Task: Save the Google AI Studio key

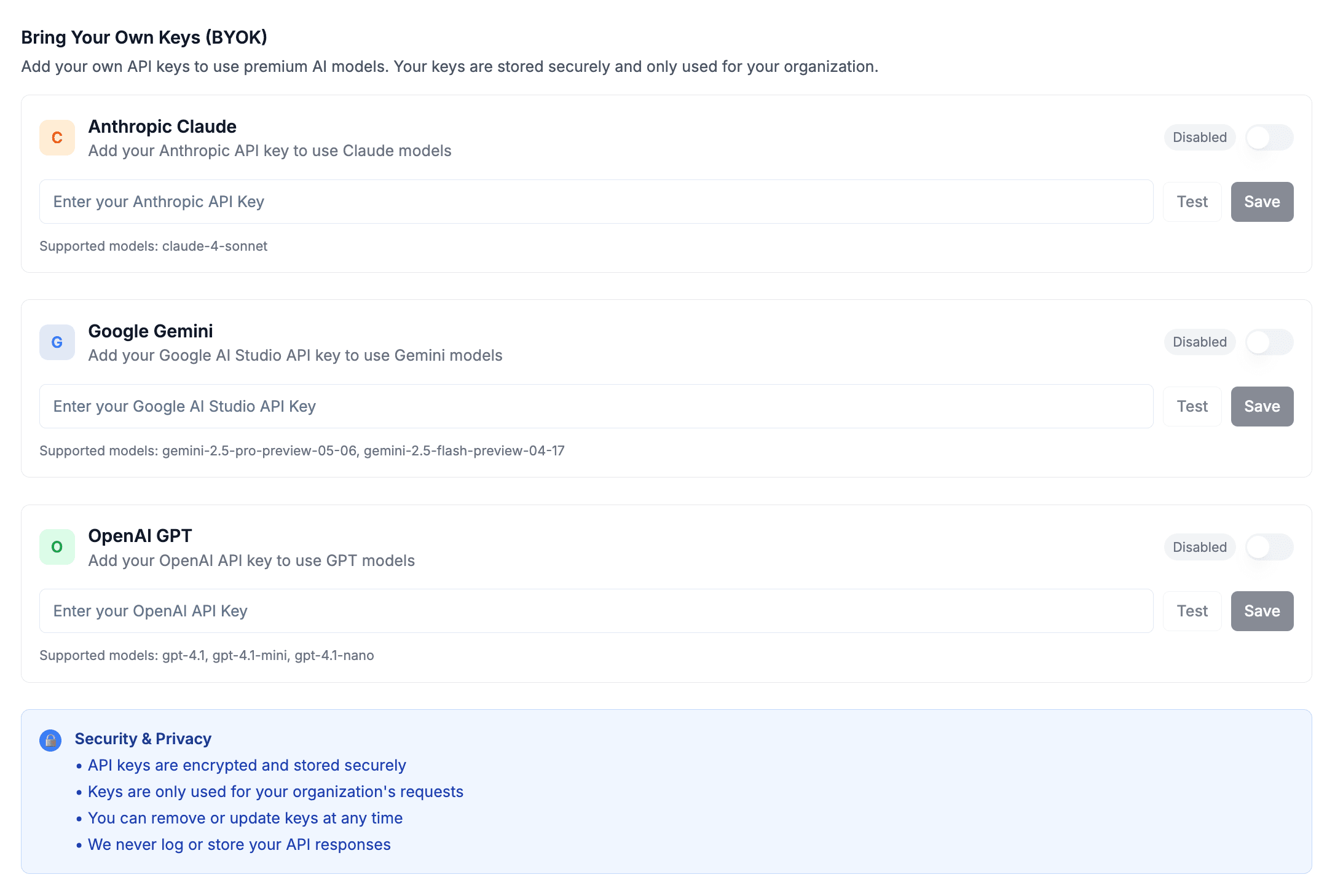Action: (x=1262, y=406)
